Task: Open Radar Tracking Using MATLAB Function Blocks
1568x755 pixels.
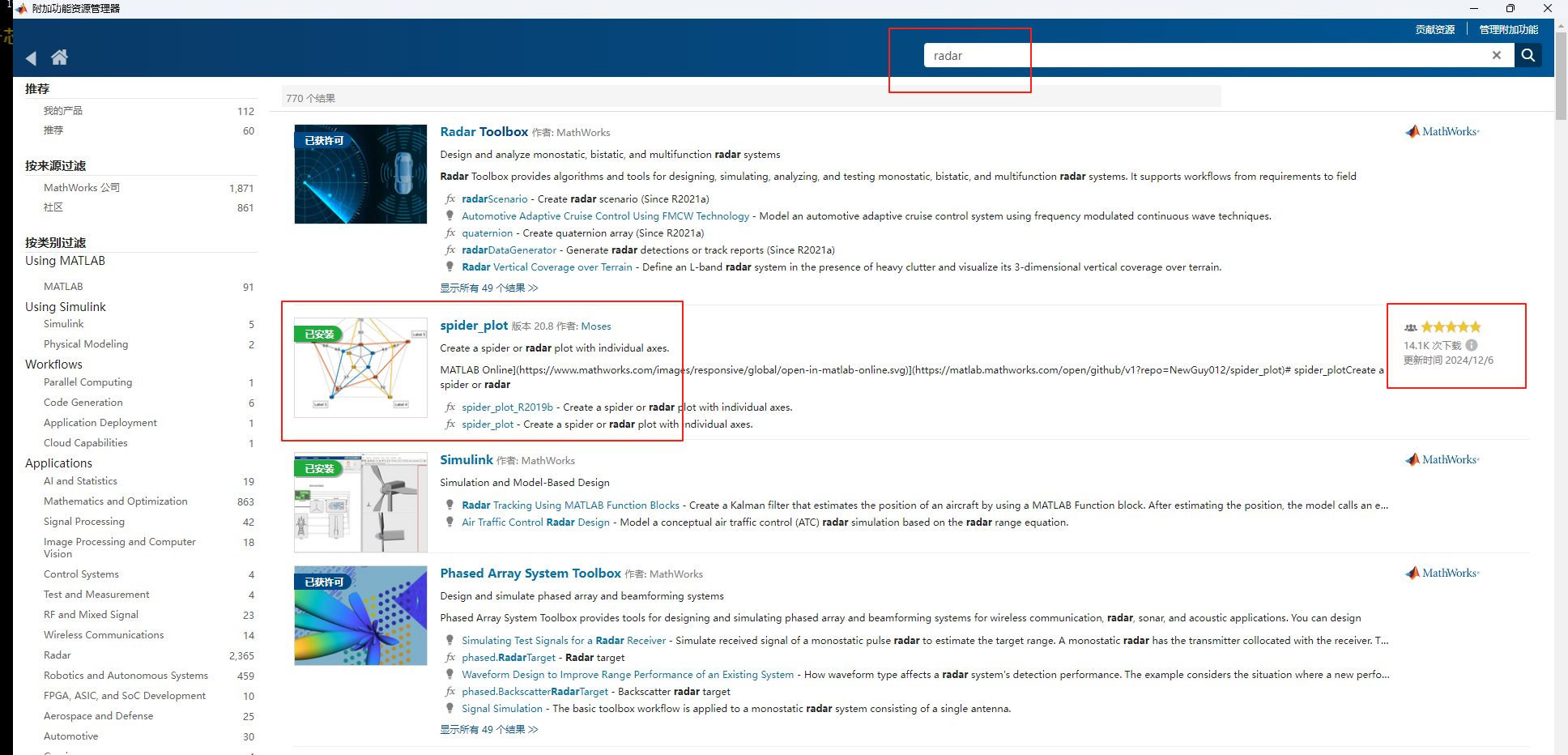Action: point(571,505)
